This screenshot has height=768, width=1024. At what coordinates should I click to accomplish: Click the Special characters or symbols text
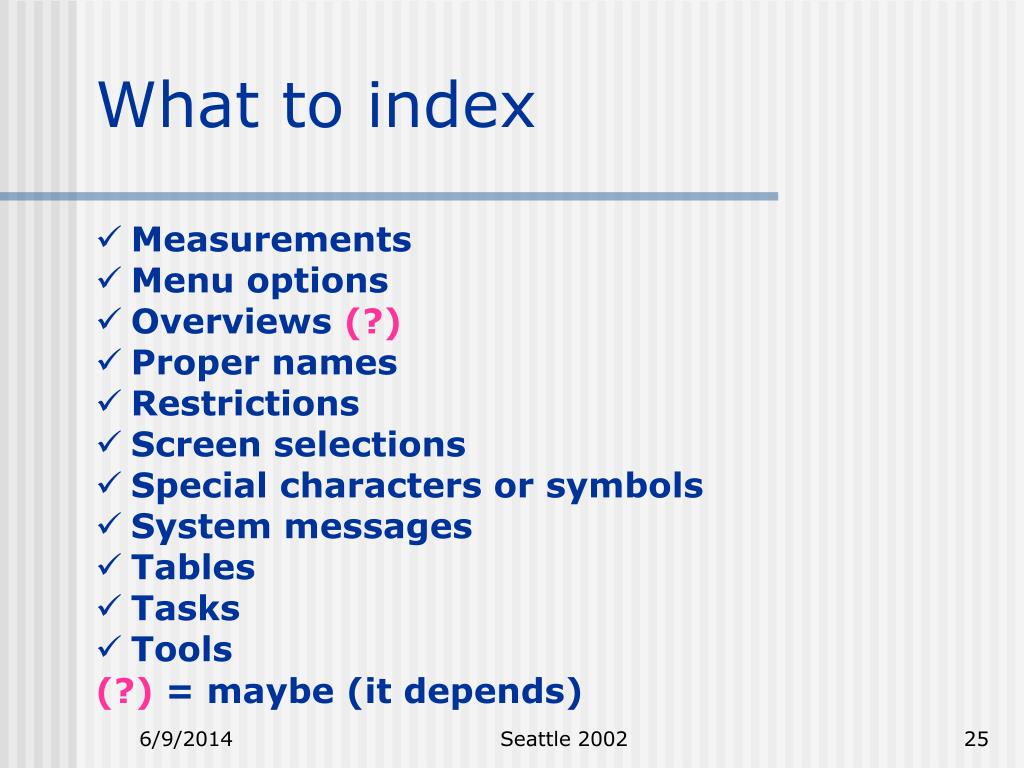point(417,487)
